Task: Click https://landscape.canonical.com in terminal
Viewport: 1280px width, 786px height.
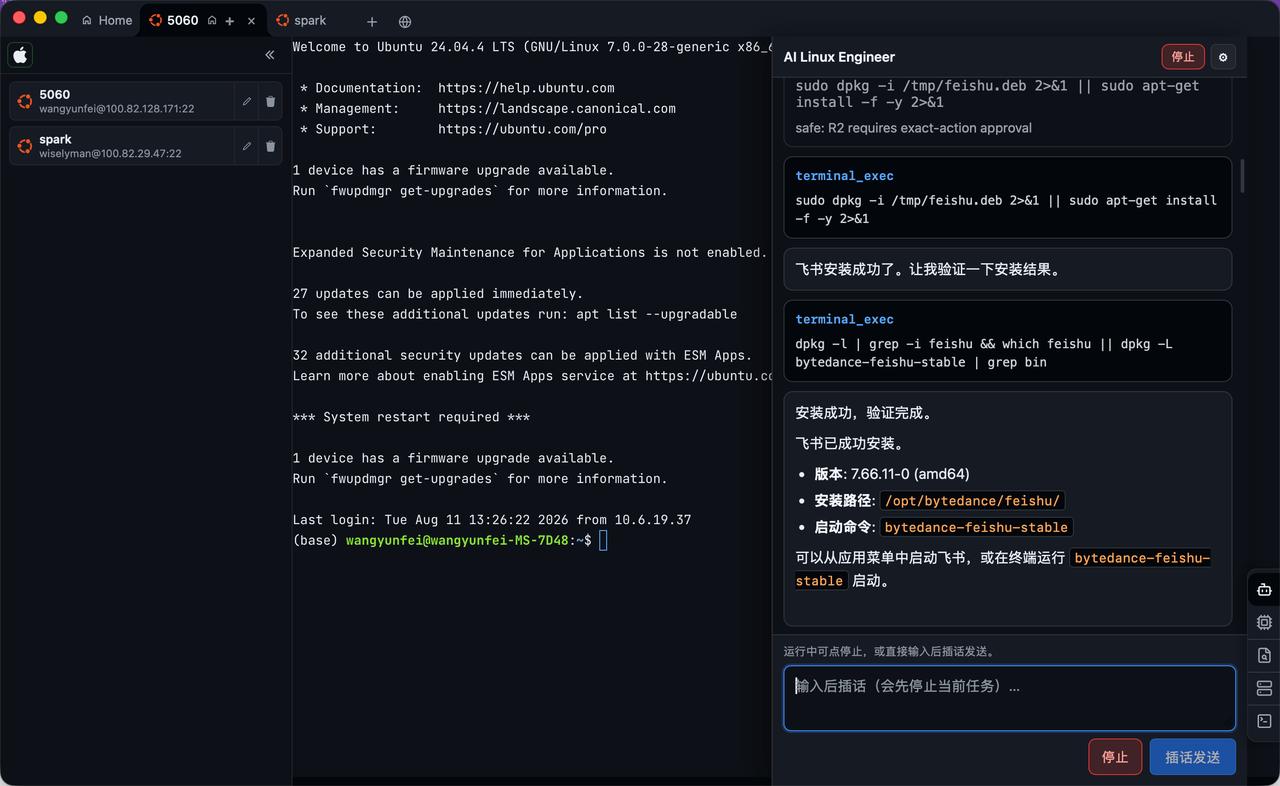Action: click(557, 109)
